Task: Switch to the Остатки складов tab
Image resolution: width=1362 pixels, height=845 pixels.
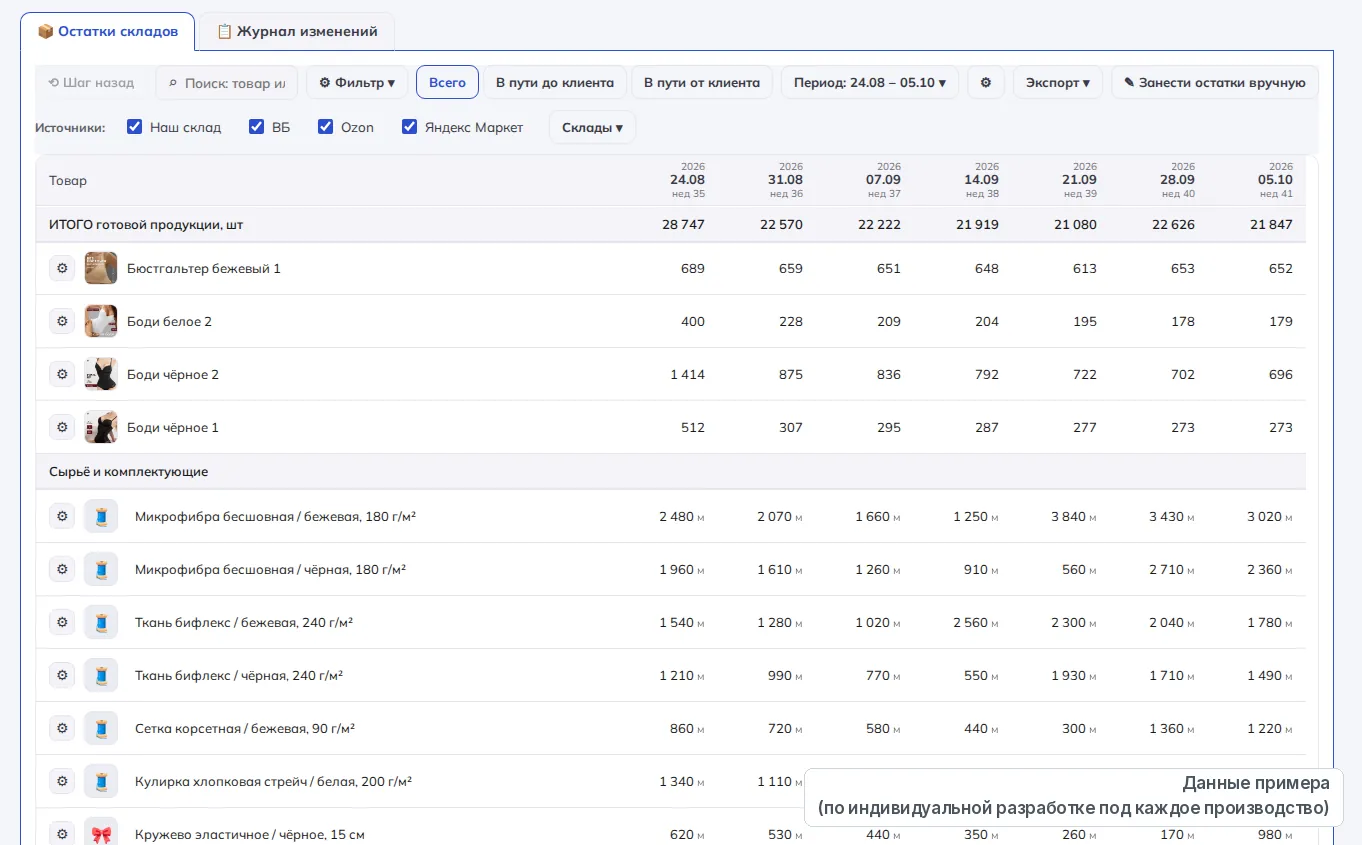Action: (108, 31)
